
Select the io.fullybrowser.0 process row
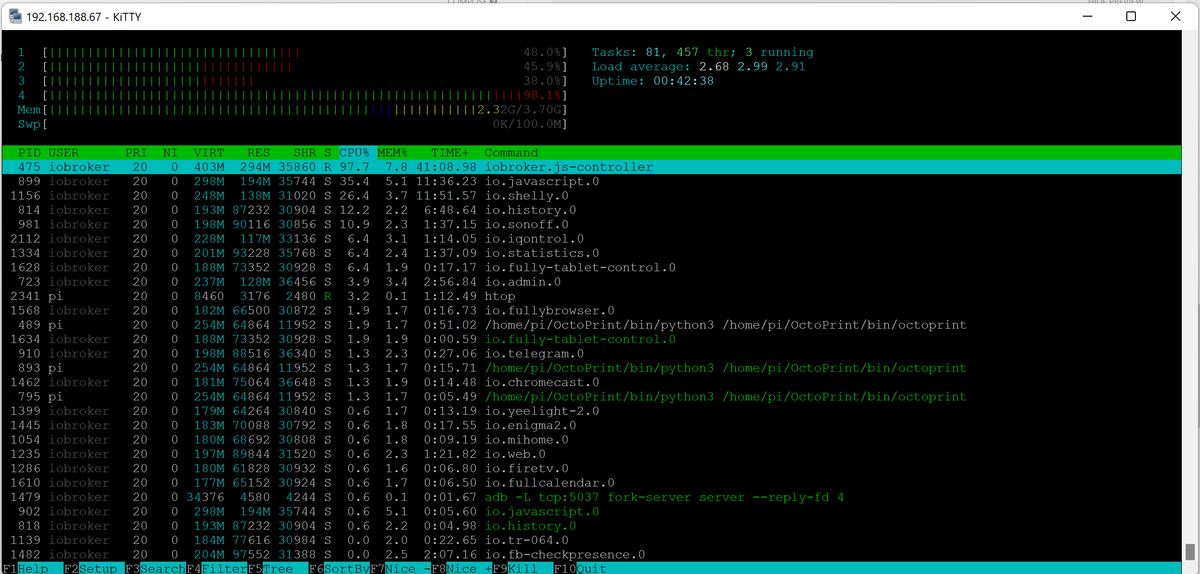[590, 311]
